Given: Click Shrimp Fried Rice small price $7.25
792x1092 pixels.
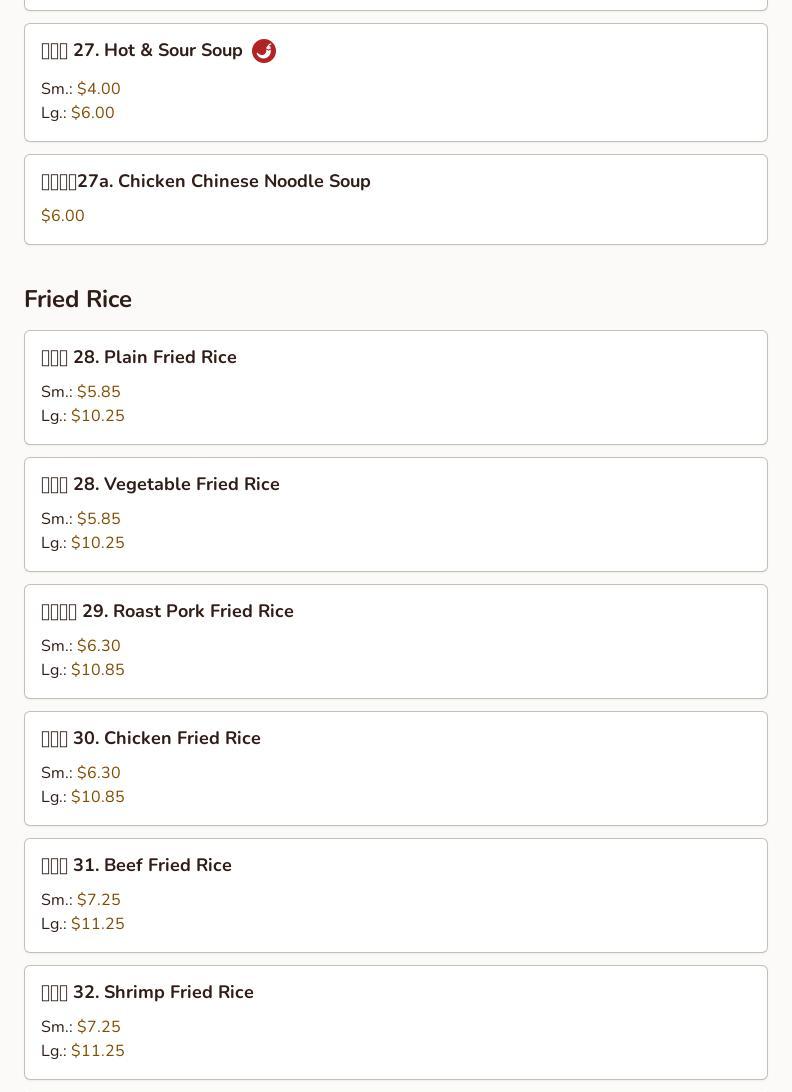Looking at the screenshot, I should 99,1027.
